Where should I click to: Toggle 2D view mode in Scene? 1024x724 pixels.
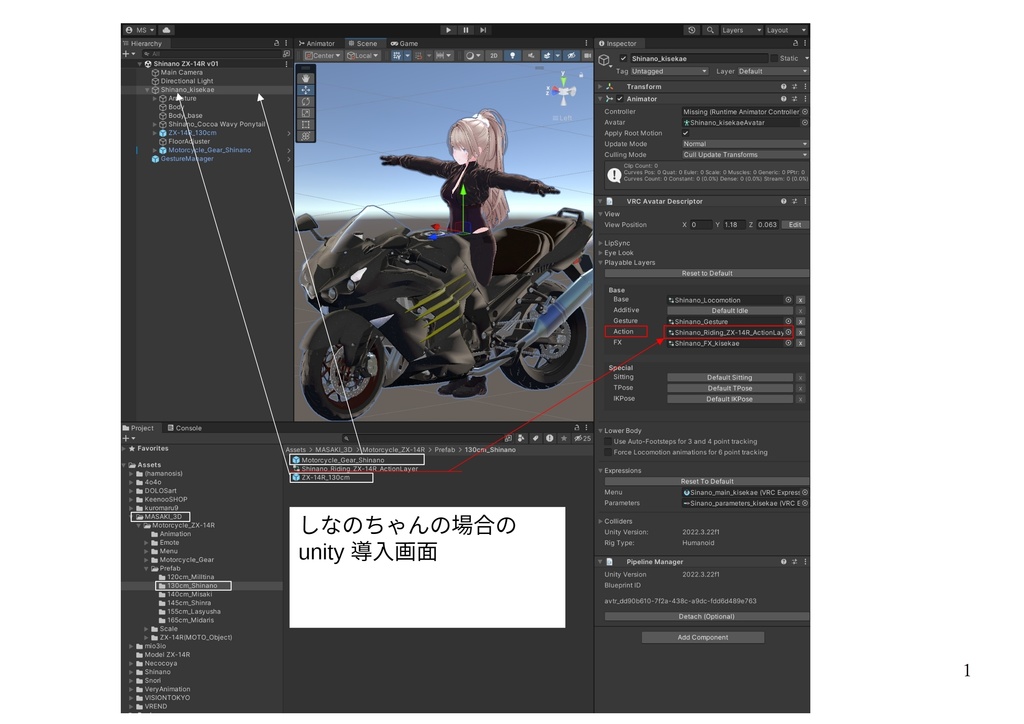tap(494, 55)
